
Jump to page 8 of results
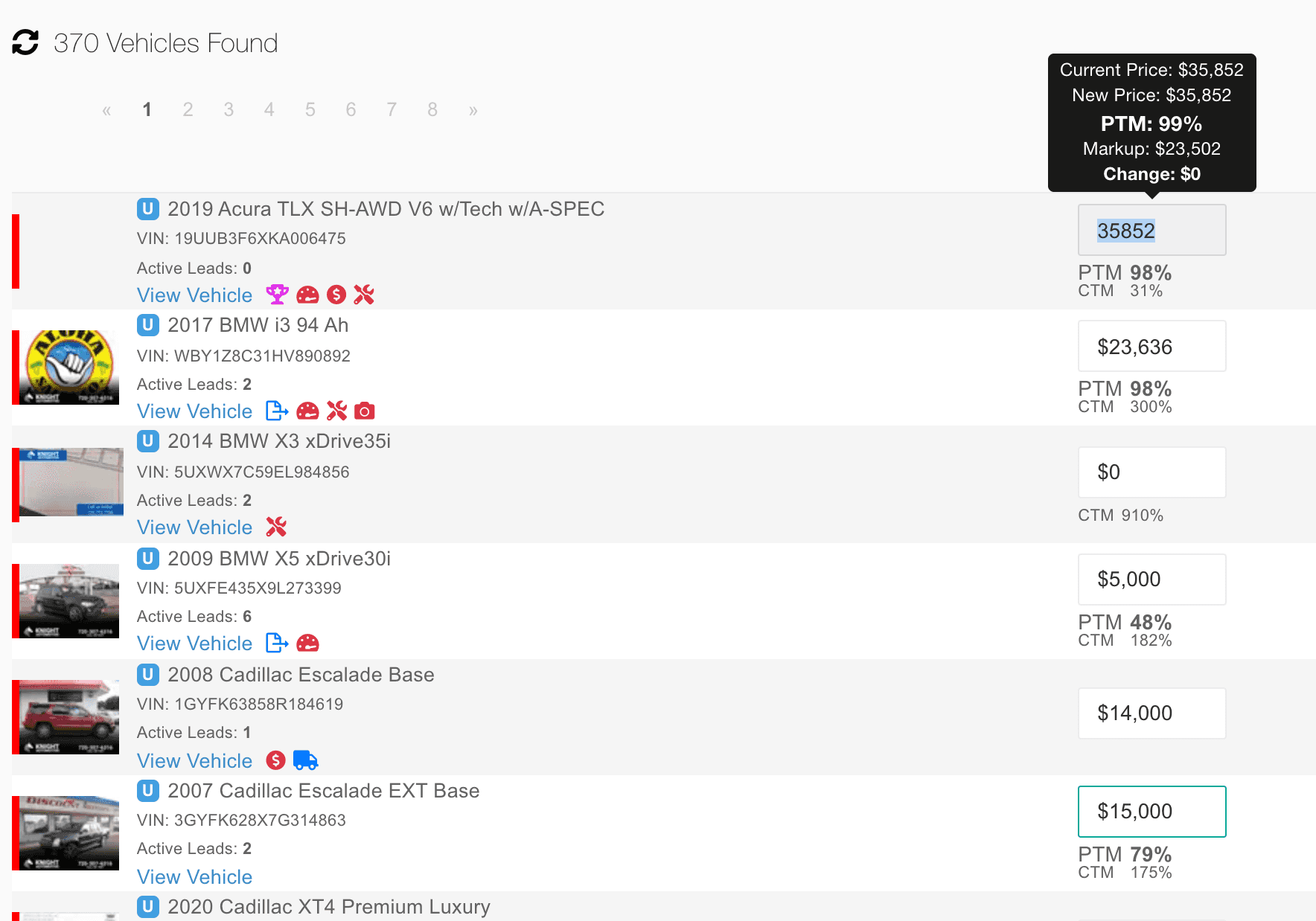click(432, 110)
